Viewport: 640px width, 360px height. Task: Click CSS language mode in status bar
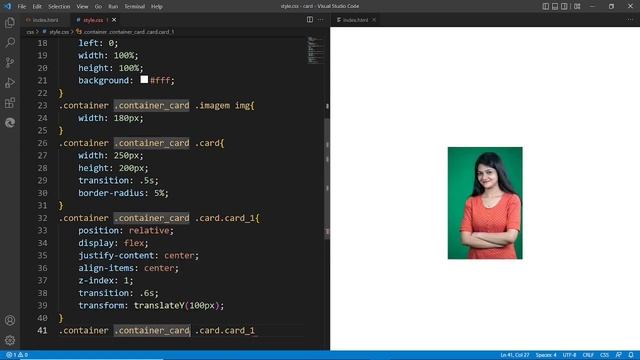click(604, 355)
